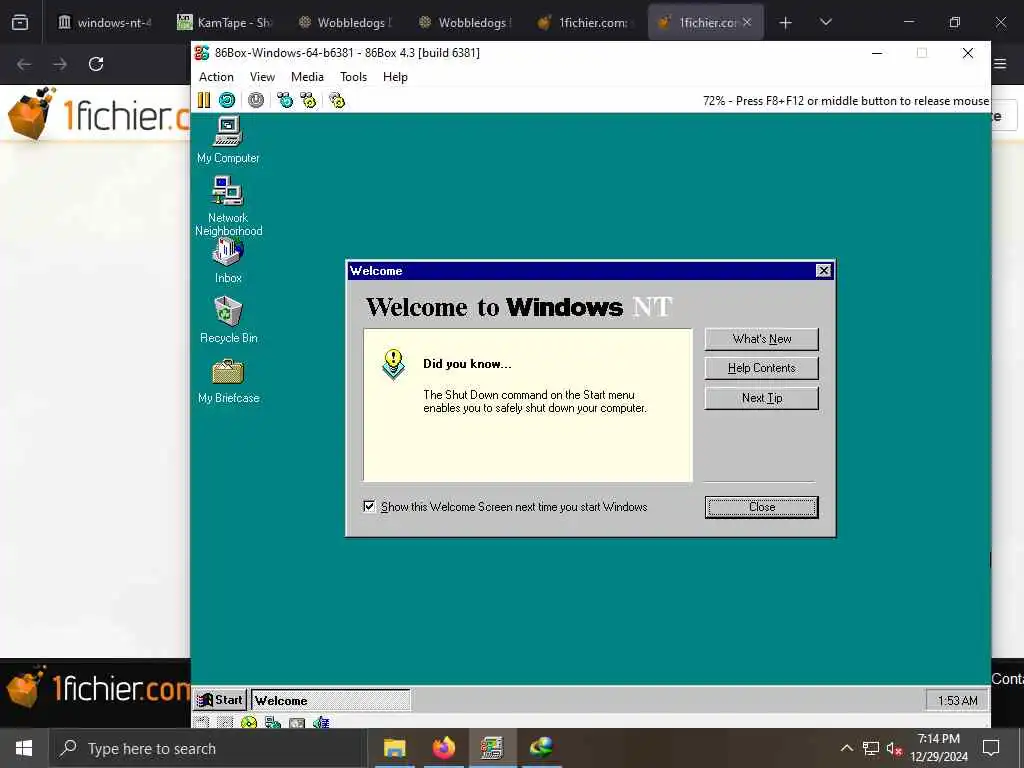Select the My Briefcase desktop icon
Viewport: 1024px width, 768px height.
click(228, 381)
